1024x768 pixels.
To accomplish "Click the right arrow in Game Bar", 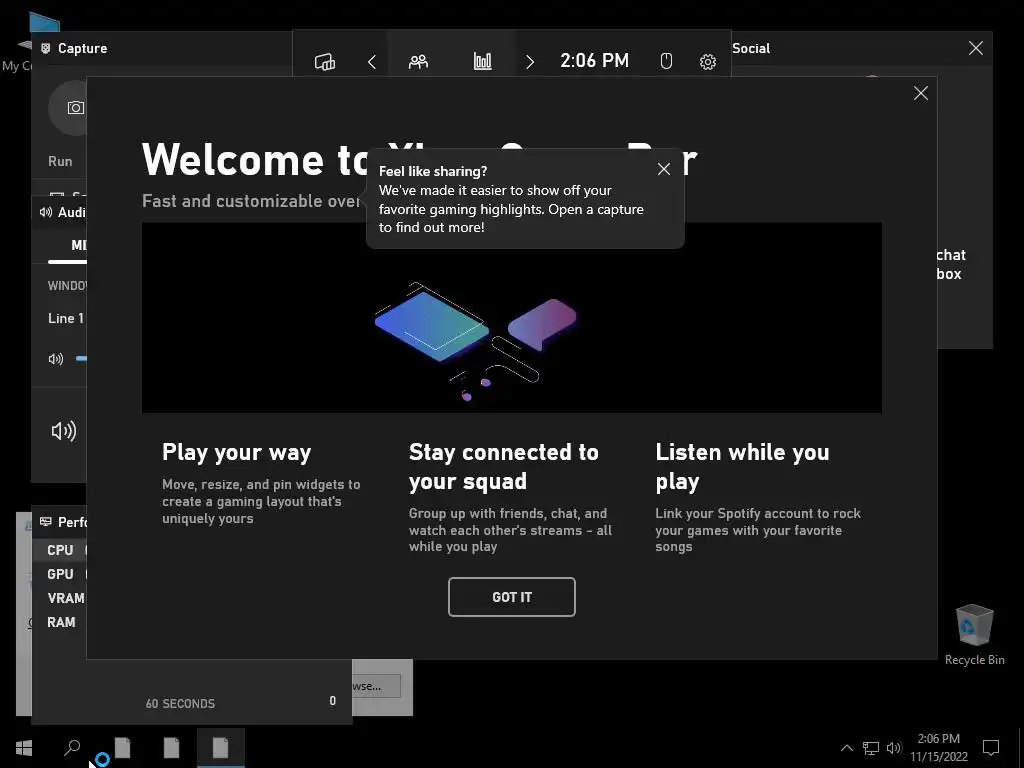I will 530,62.
